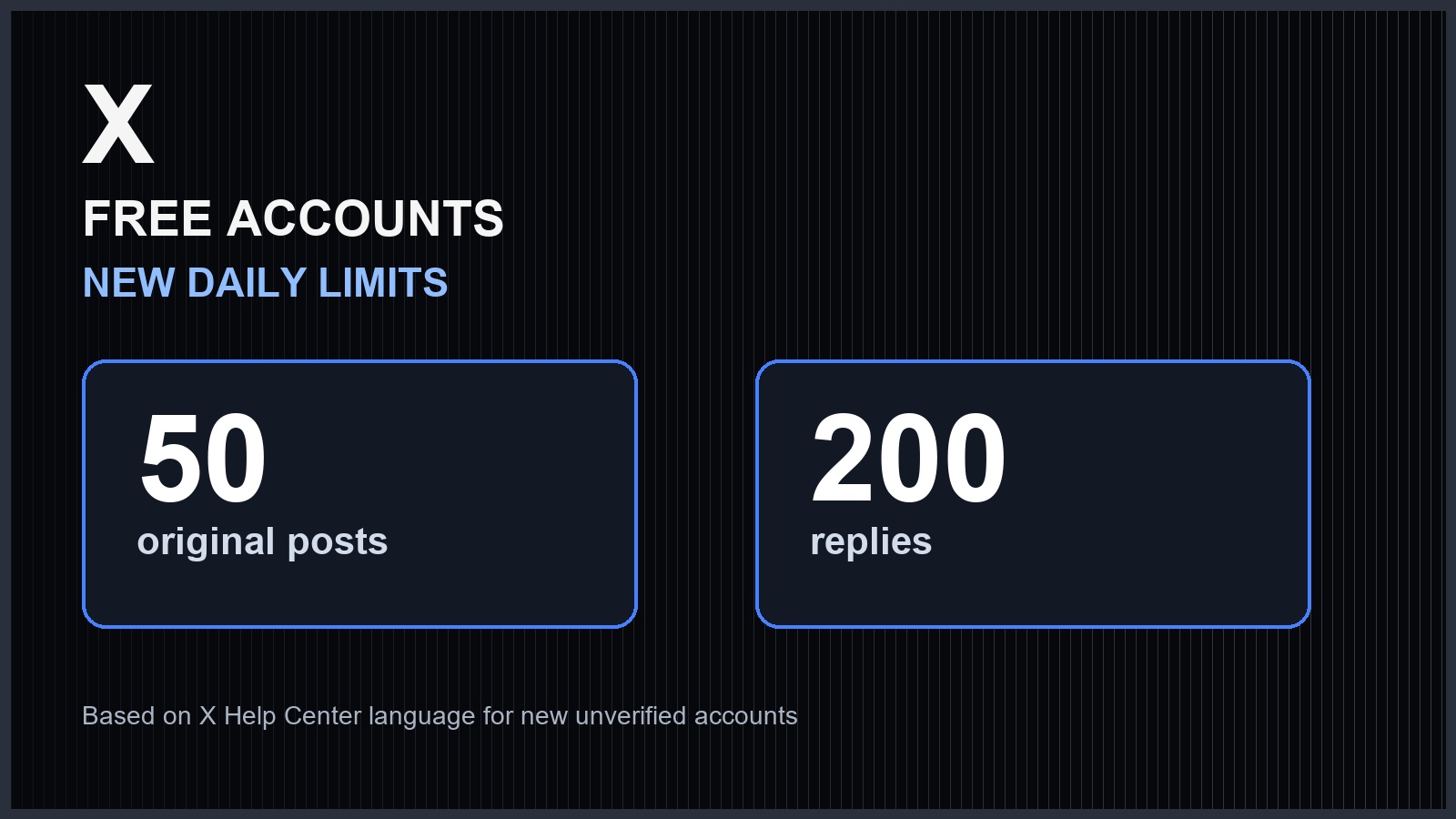Click the large white X logo
Image resolution: width=1456 pixels, height=819 pixels.
118,124
